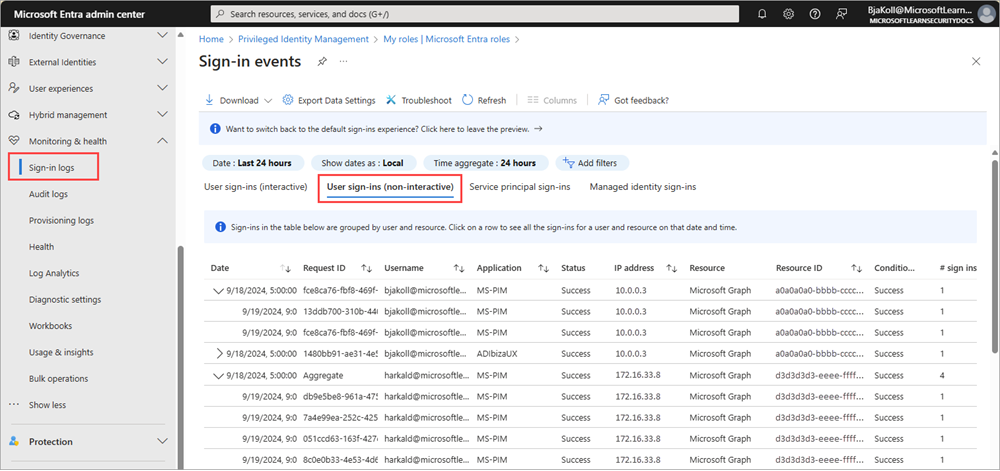This screenshot has height=471, width=1000.
Task: Open Log Analytics in sidebar
Action: click(54, 273)
